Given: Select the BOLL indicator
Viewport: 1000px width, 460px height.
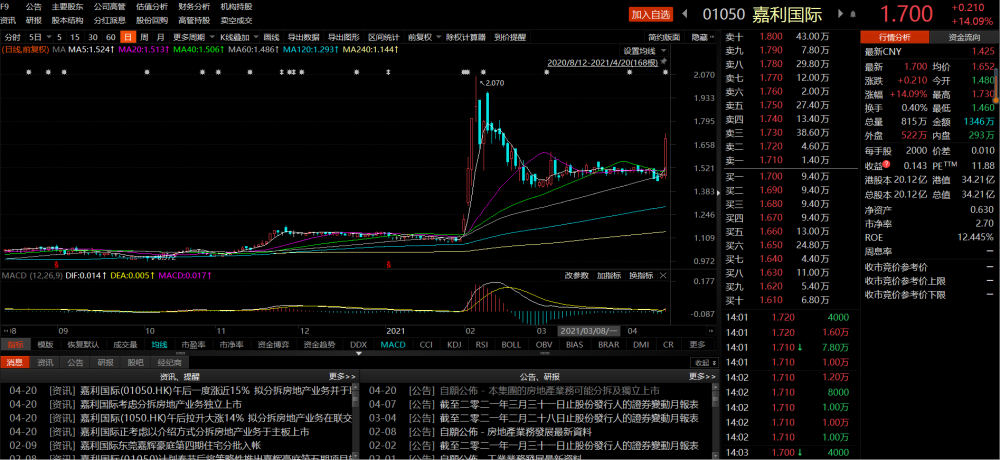Looking at the screenshot, I should pyautogui.click(x=511, y=345).
